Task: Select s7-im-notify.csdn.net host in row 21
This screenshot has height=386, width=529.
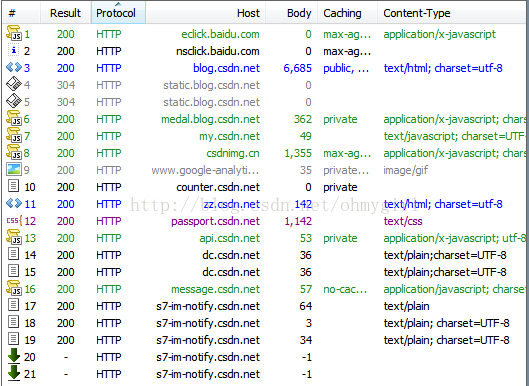Action: pos(208,374)
